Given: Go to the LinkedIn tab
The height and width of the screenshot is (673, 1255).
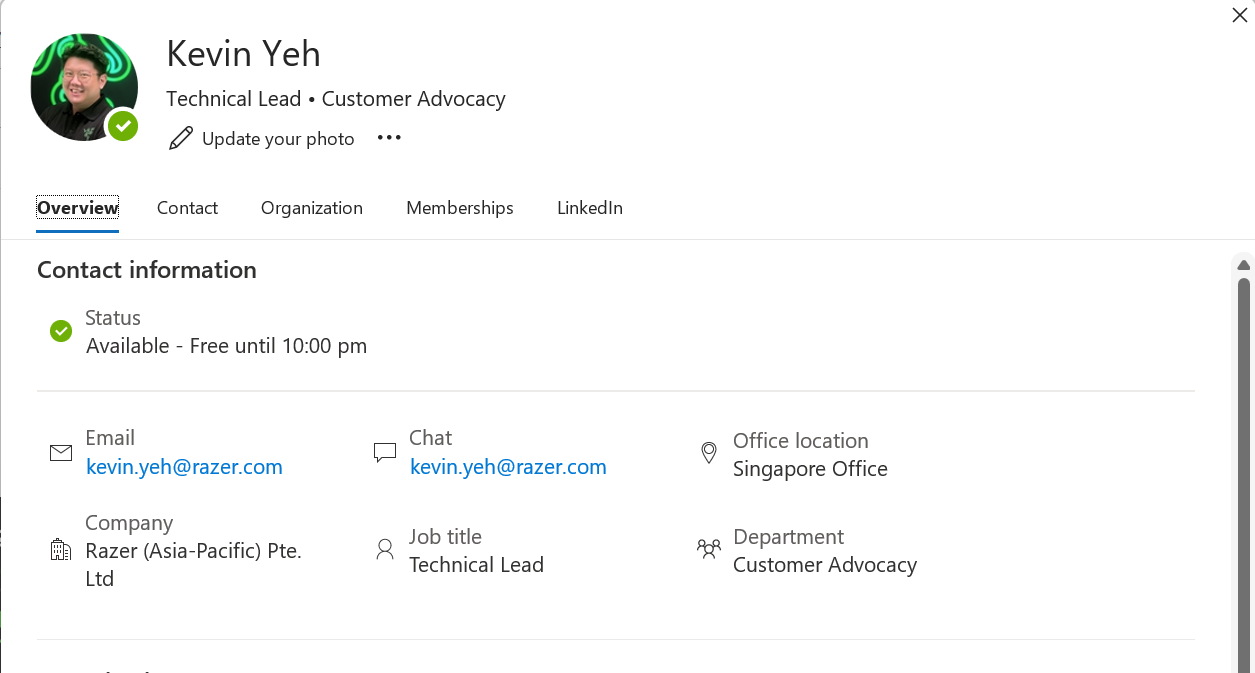Looking at the screenshot, I should pyautogui.click(x=590, y=208).
